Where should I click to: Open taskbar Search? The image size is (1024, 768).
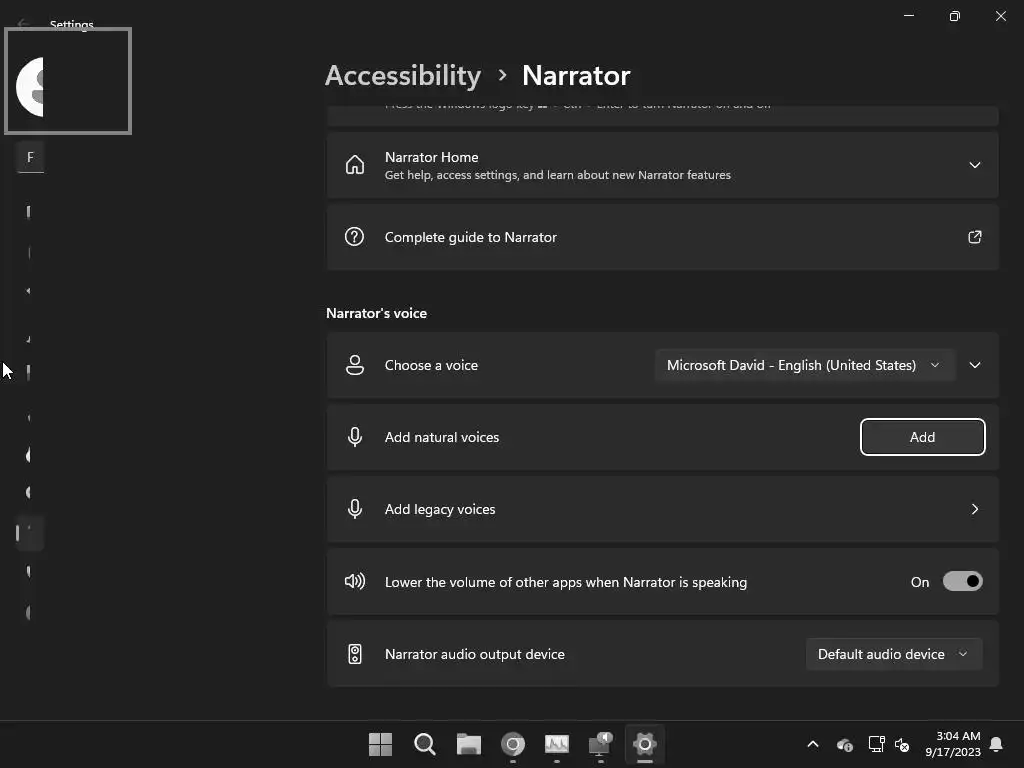point(424,744)
